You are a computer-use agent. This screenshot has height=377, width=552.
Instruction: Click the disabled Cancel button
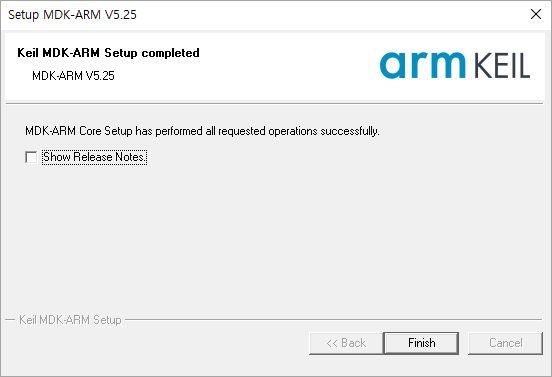(505, 343)
